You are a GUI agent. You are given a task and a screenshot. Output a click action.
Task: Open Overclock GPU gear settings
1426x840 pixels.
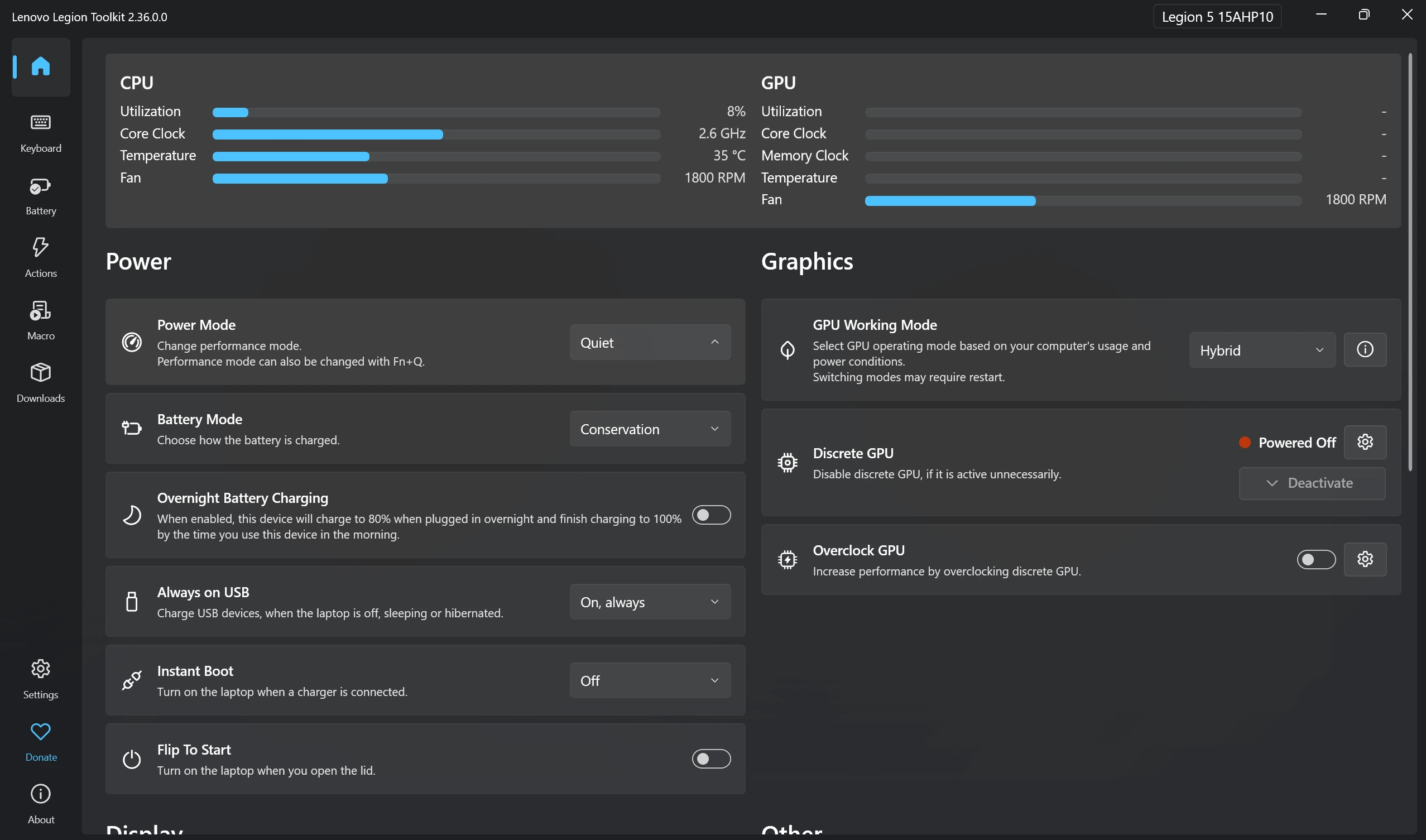coord(1365,559)
